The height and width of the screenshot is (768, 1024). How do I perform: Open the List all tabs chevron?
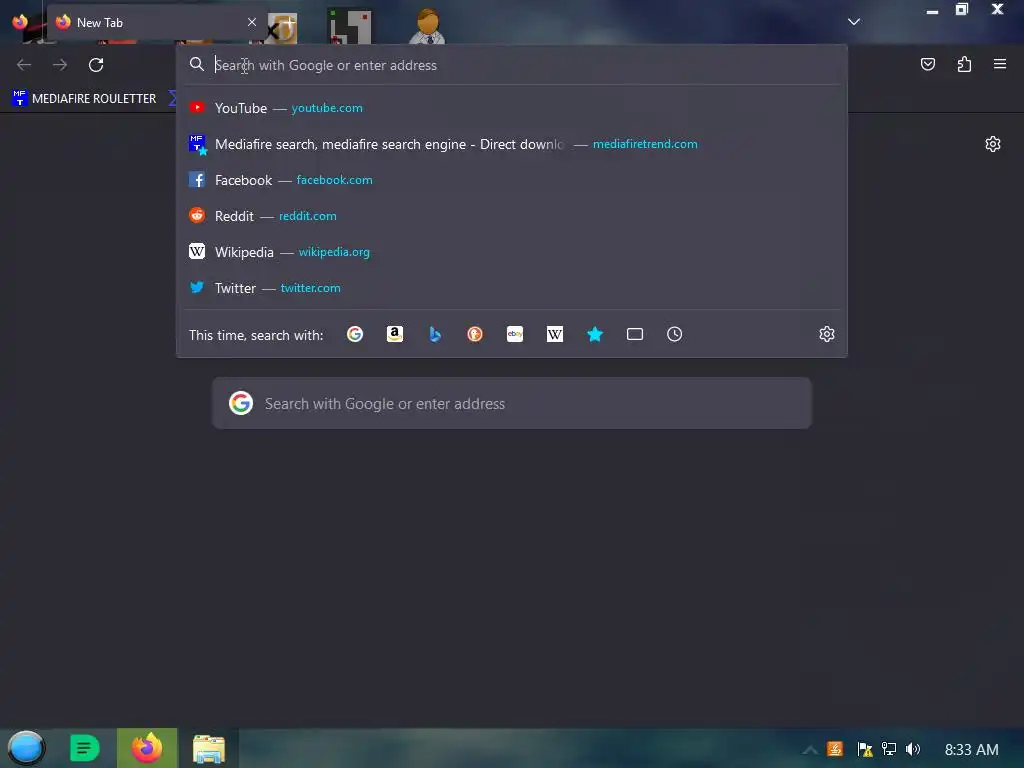854,22
